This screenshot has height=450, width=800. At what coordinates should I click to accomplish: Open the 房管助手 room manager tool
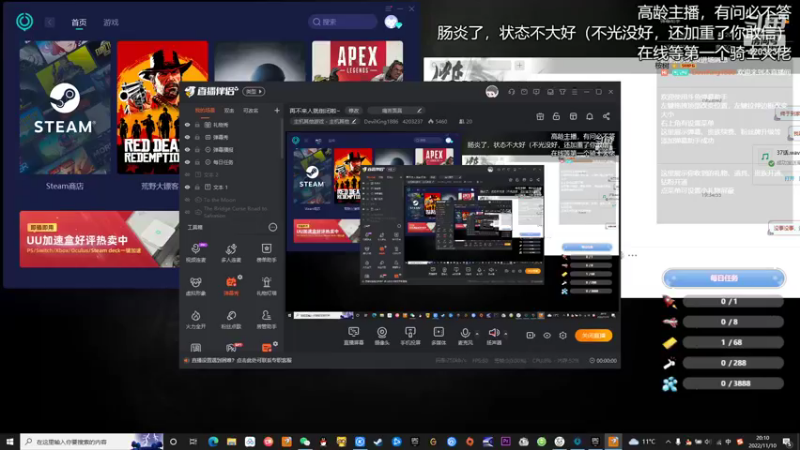click(266, 319)
